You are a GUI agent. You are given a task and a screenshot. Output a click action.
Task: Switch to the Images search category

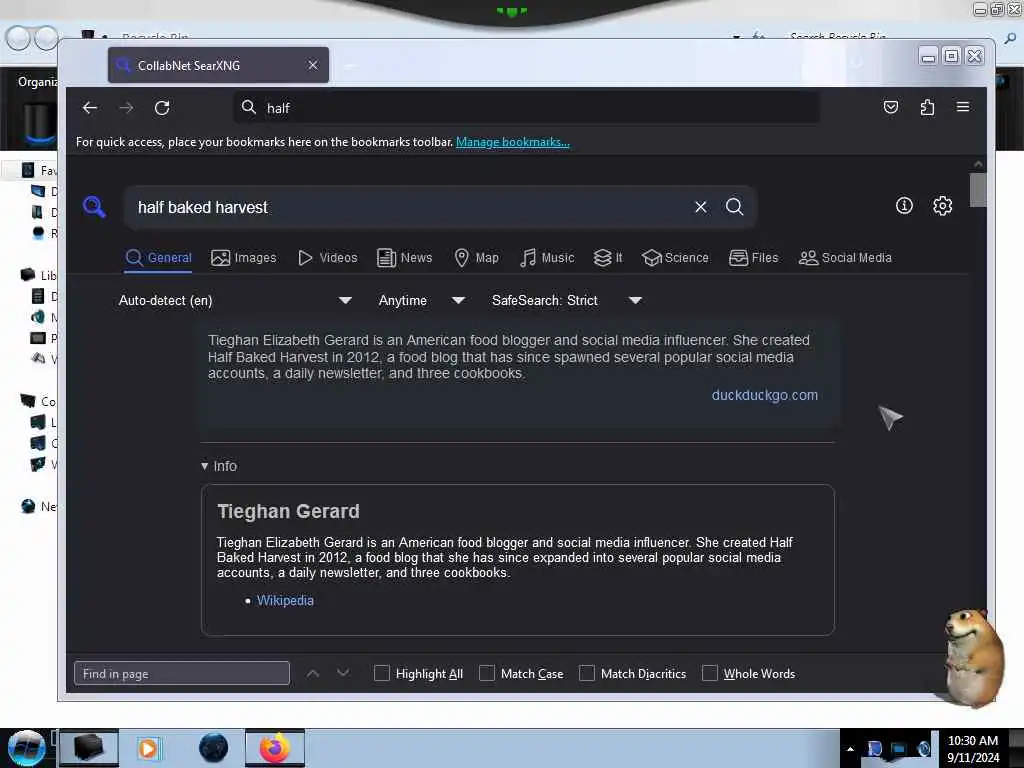point(244,258)
